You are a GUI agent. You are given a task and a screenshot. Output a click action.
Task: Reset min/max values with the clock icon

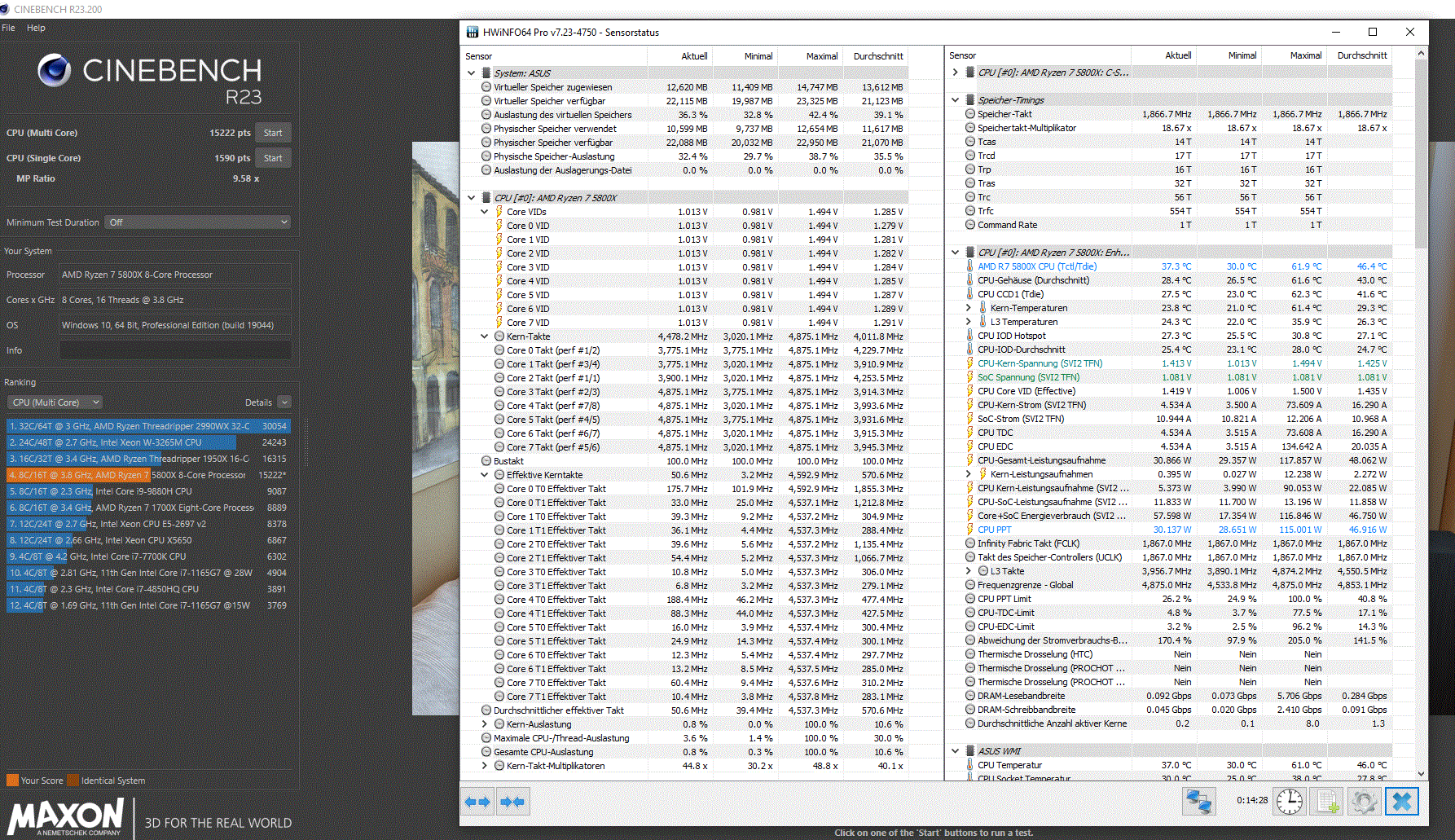pyautogui.click(x=1290, y=802)
